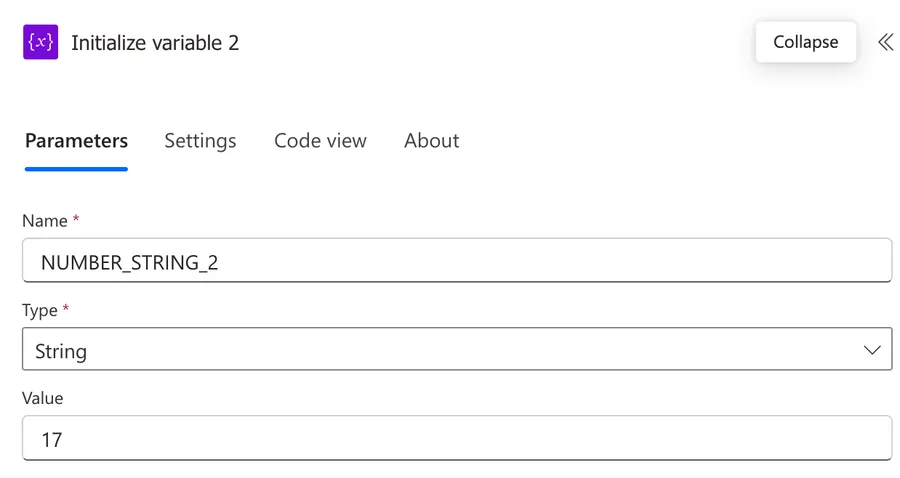Image resolution: width=900 pixels, height=478 pixels.
Task: Click the double chevron panel collapse icon
Action: click(885, 43)
